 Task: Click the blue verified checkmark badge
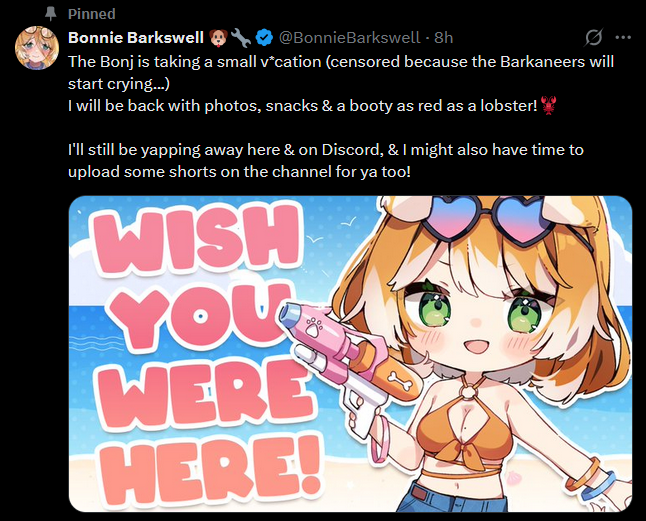pos(264,38)
